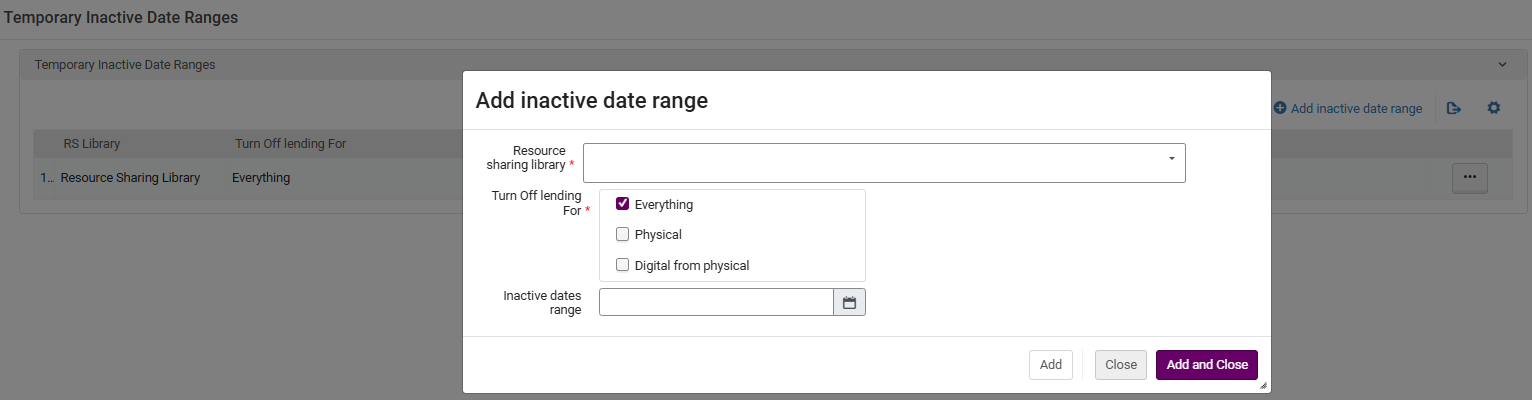Viewport: 1532px width, 400px height.
Task: Open the calendar picker for Inactive dates range
Action: pyautogui.click(x=849, y=302)
